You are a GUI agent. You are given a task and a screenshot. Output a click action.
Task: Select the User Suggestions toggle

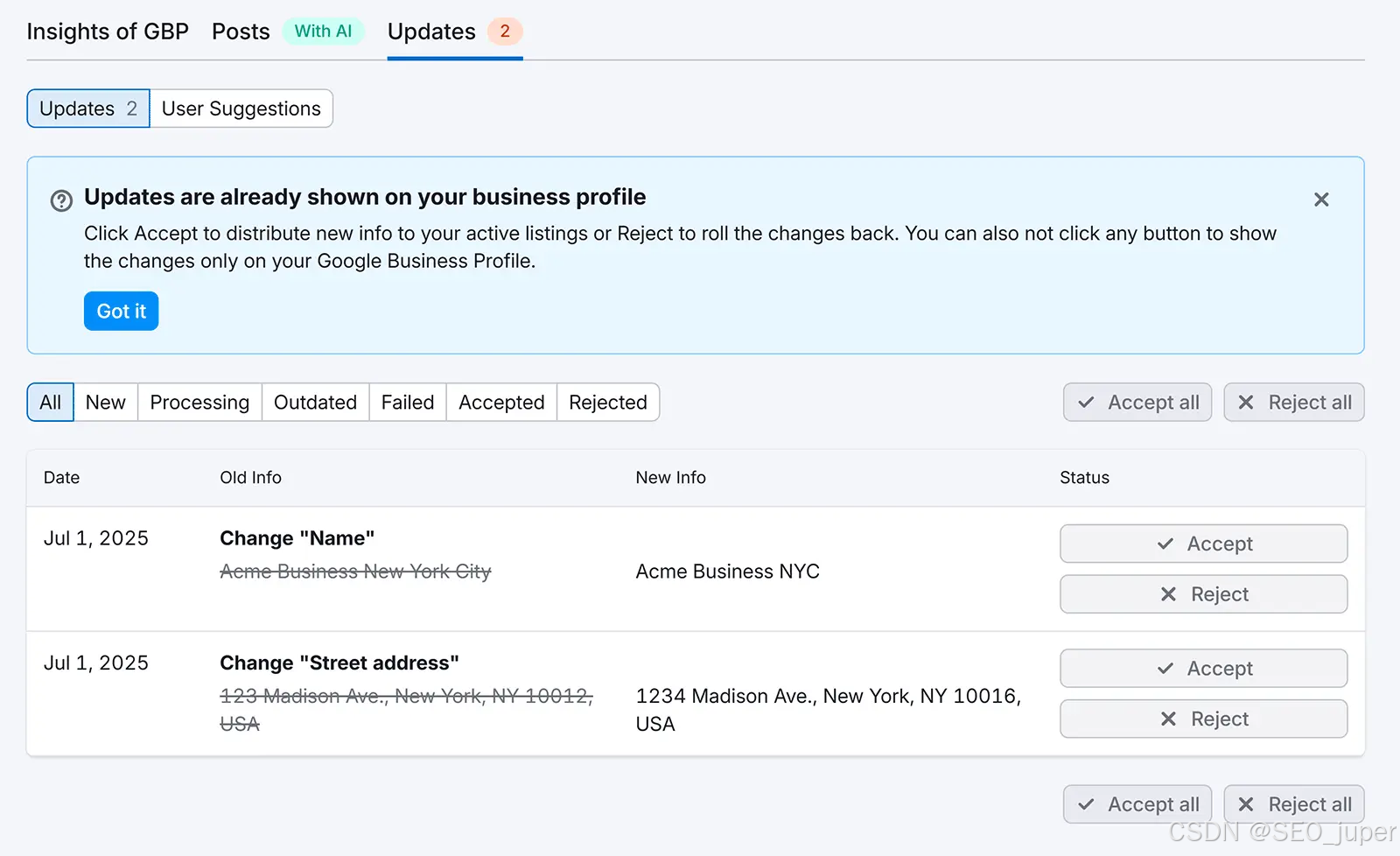pyautogui.click(x=241, y=109)
